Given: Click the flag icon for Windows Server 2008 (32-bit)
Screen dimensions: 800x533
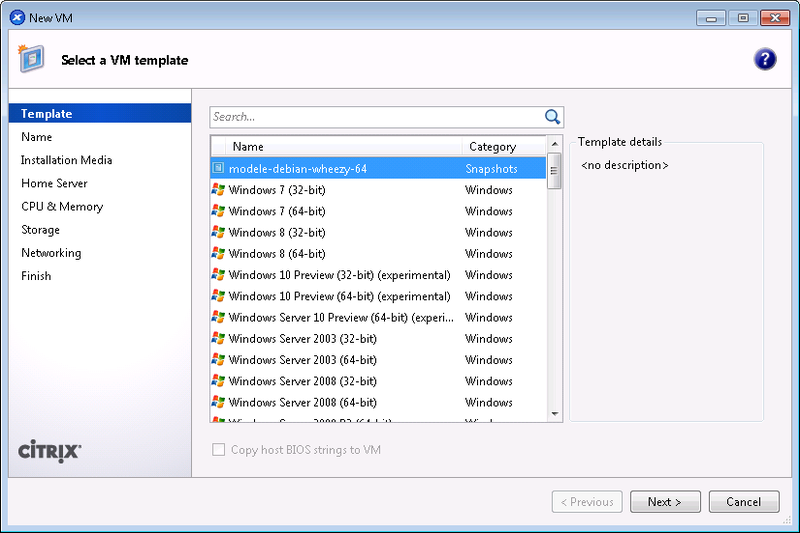Looking at the screenshot, I should coord(218,381).
